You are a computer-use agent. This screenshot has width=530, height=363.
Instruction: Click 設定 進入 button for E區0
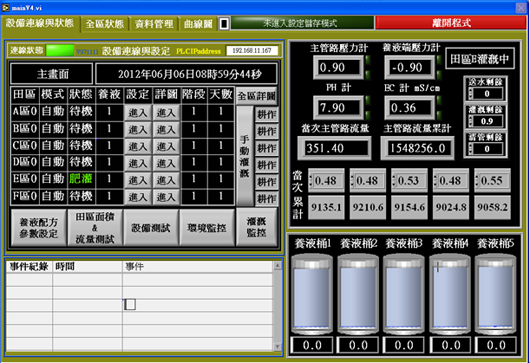coord(138,180)
